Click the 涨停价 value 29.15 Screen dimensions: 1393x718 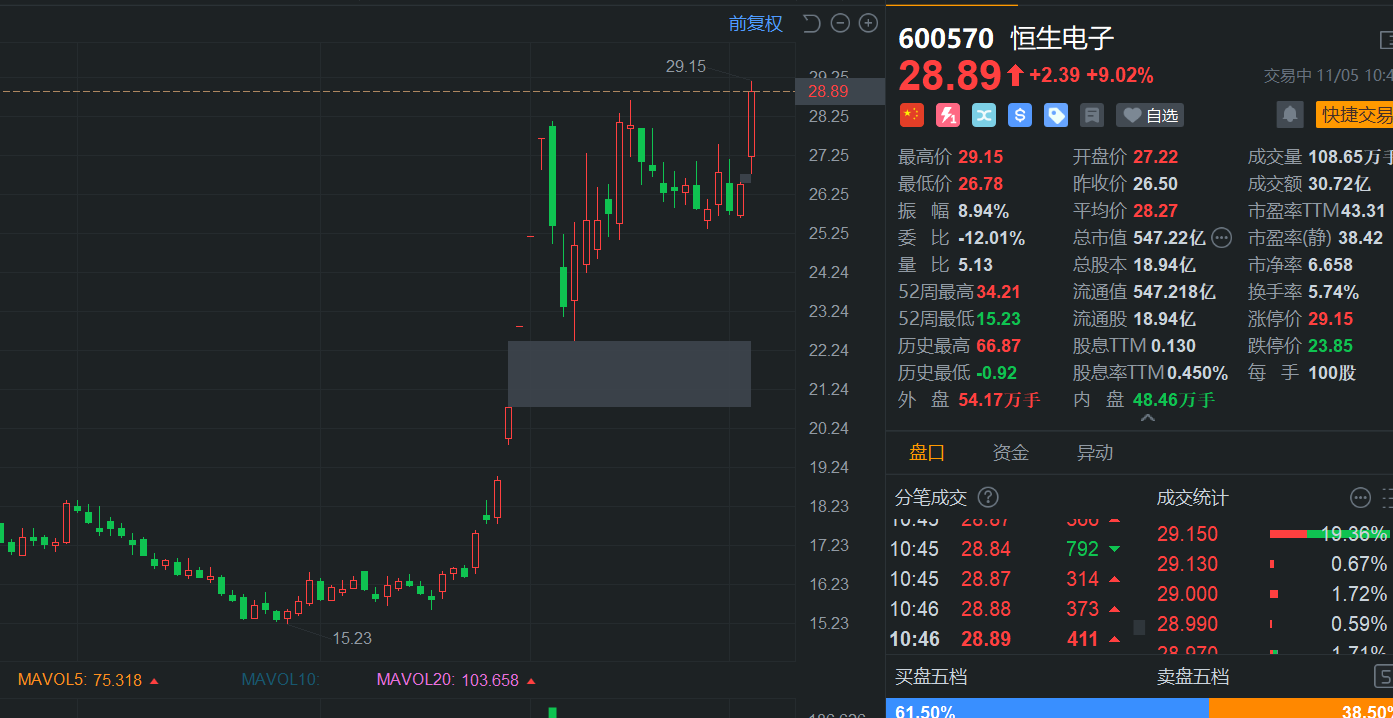[1331, 319]
